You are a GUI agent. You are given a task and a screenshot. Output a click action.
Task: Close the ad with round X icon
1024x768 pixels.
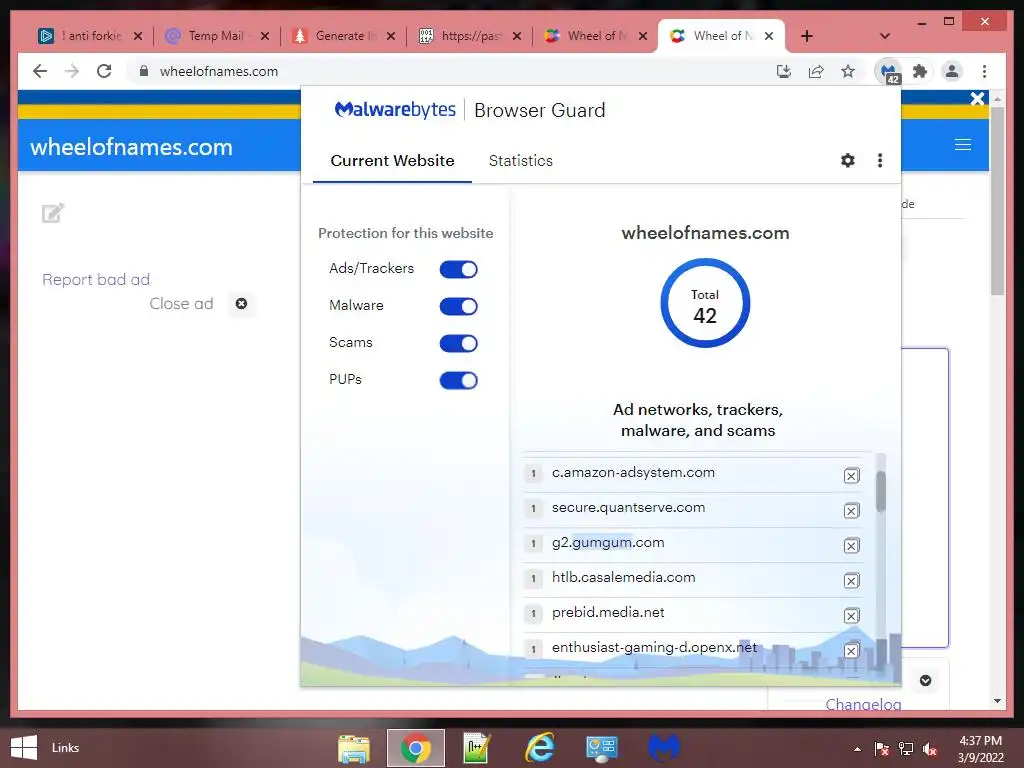tap(241, 304)
